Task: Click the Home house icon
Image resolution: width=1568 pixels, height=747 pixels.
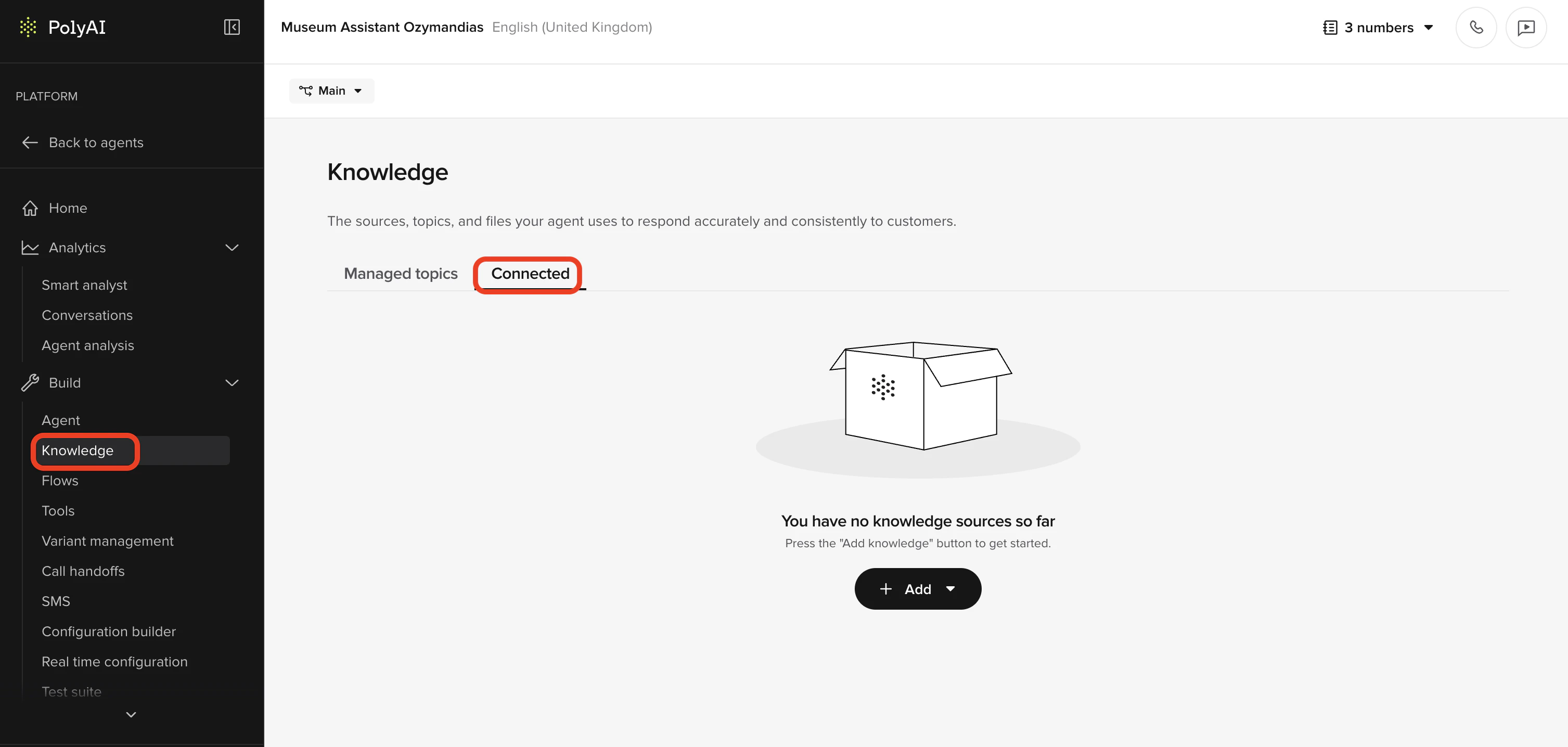Action: point(30,208)
